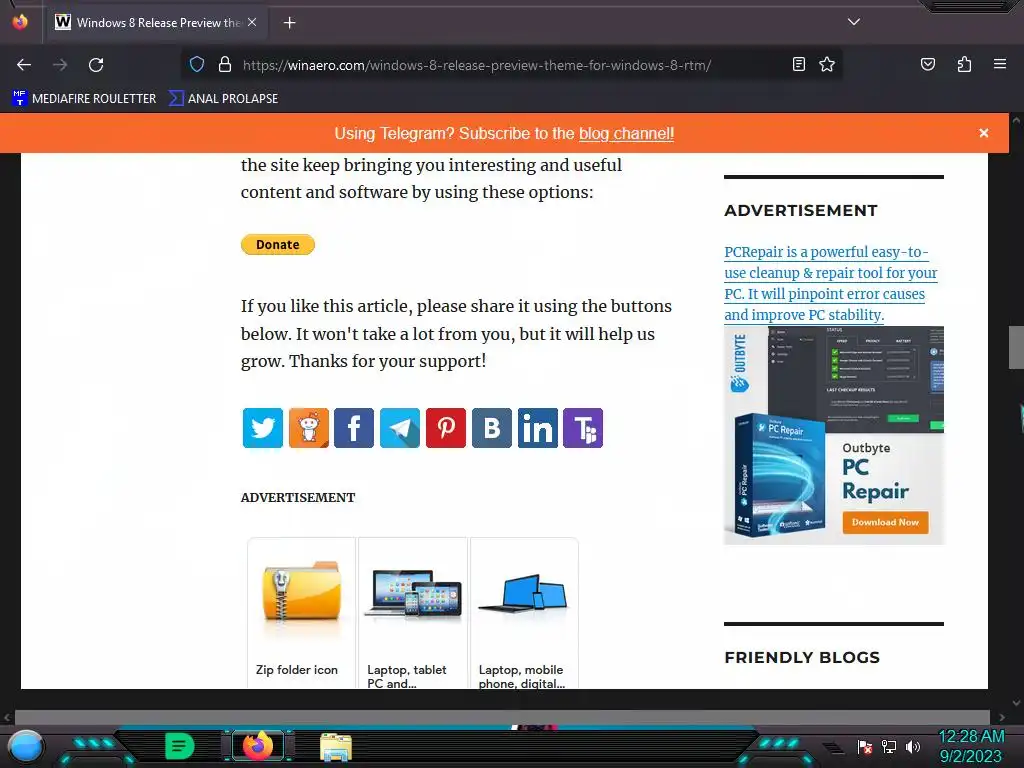Viewport: 1024px width, 768px height.
Task: Go back to the previous page
Action: [24, 65]
